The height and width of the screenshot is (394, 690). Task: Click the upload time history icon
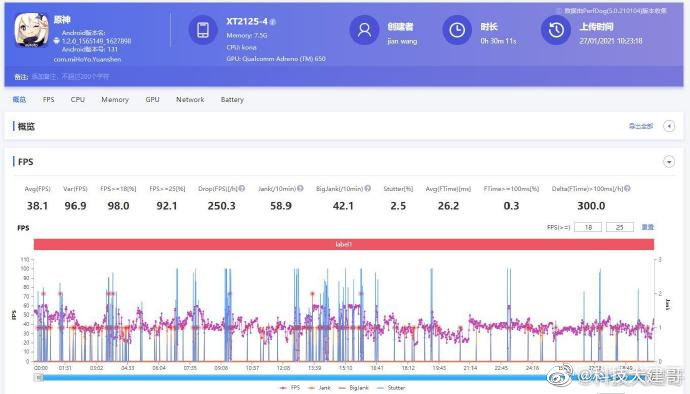(x=556, y=30)
